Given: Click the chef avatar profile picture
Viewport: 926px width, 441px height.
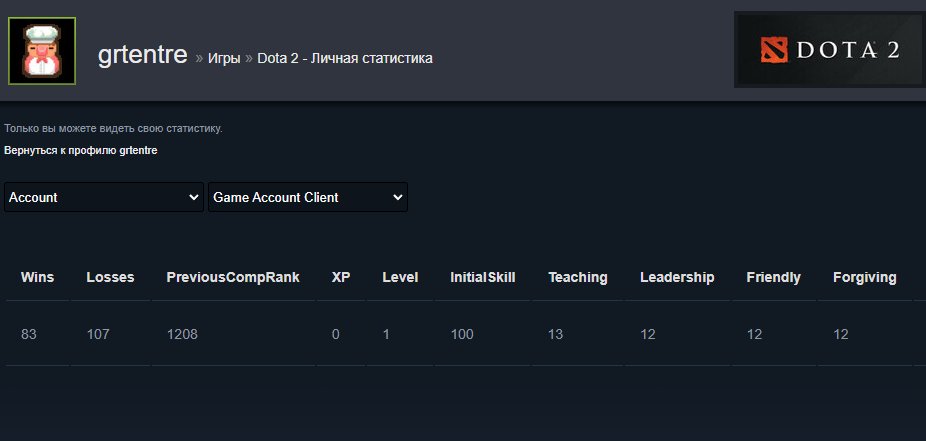Looking at the screenshot, I should point(42,51).
